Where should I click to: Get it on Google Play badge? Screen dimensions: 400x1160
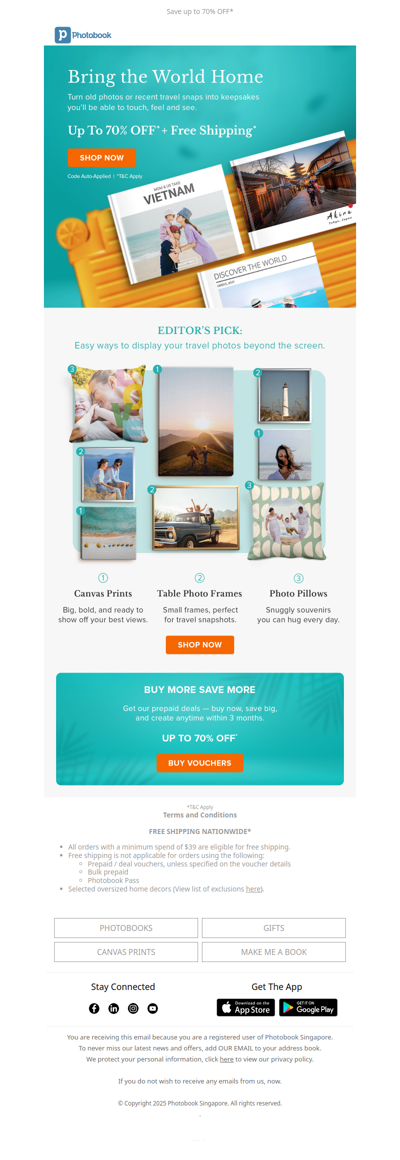coord(308,1008)
